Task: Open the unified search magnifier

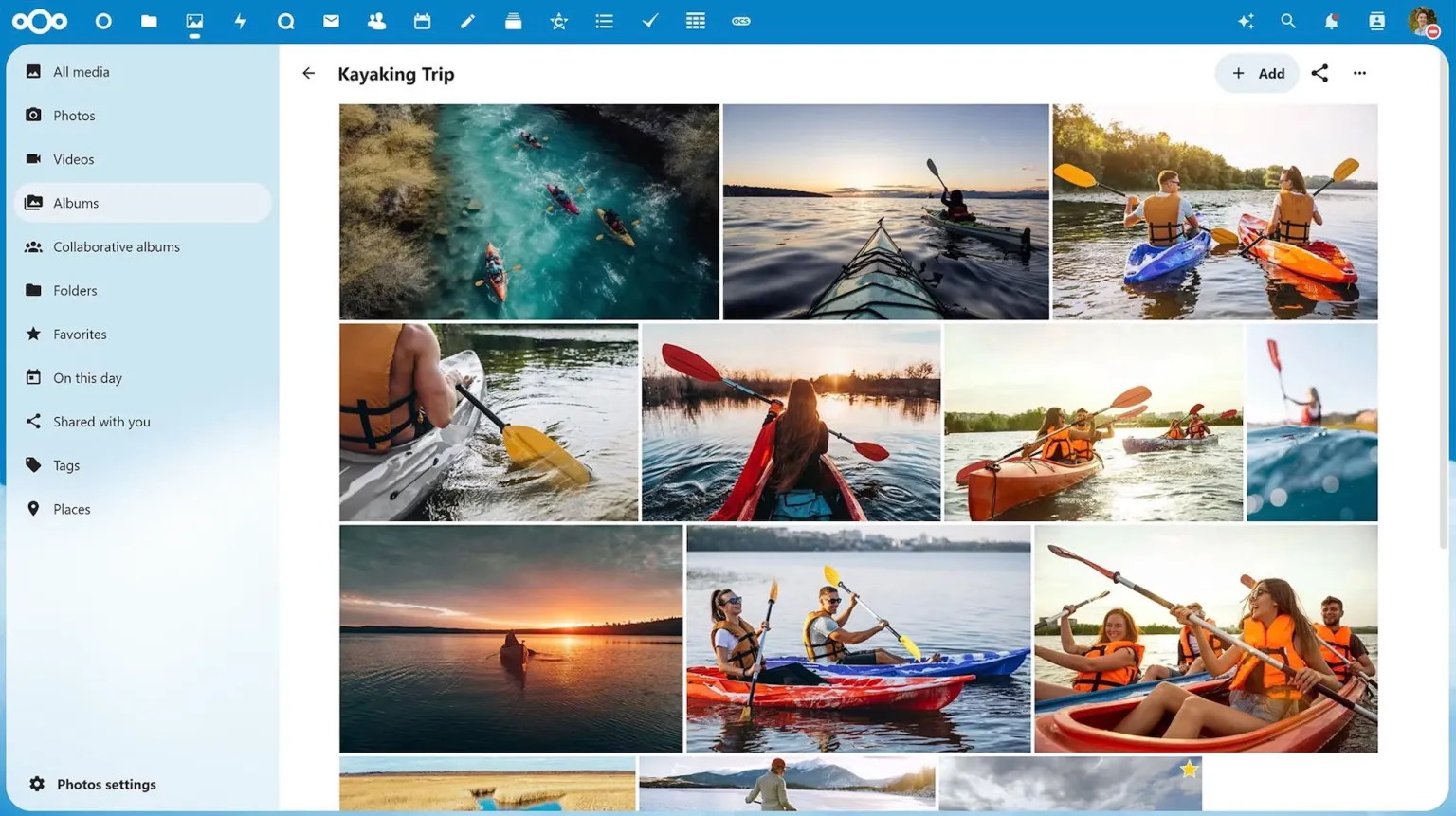Action: tap(1287, 21)
